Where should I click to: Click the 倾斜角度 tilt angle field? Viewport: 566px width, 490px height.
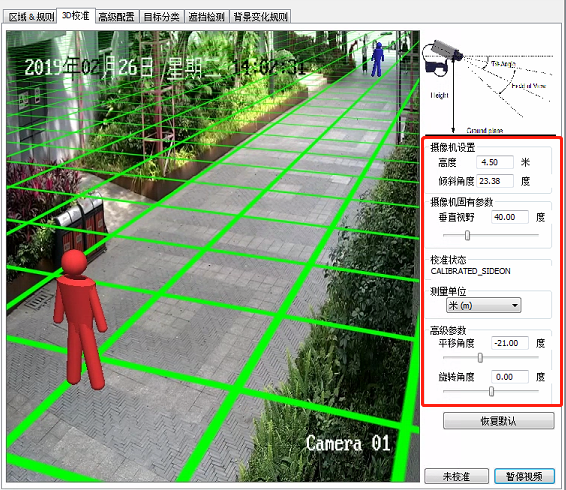[x=495, y=181]
